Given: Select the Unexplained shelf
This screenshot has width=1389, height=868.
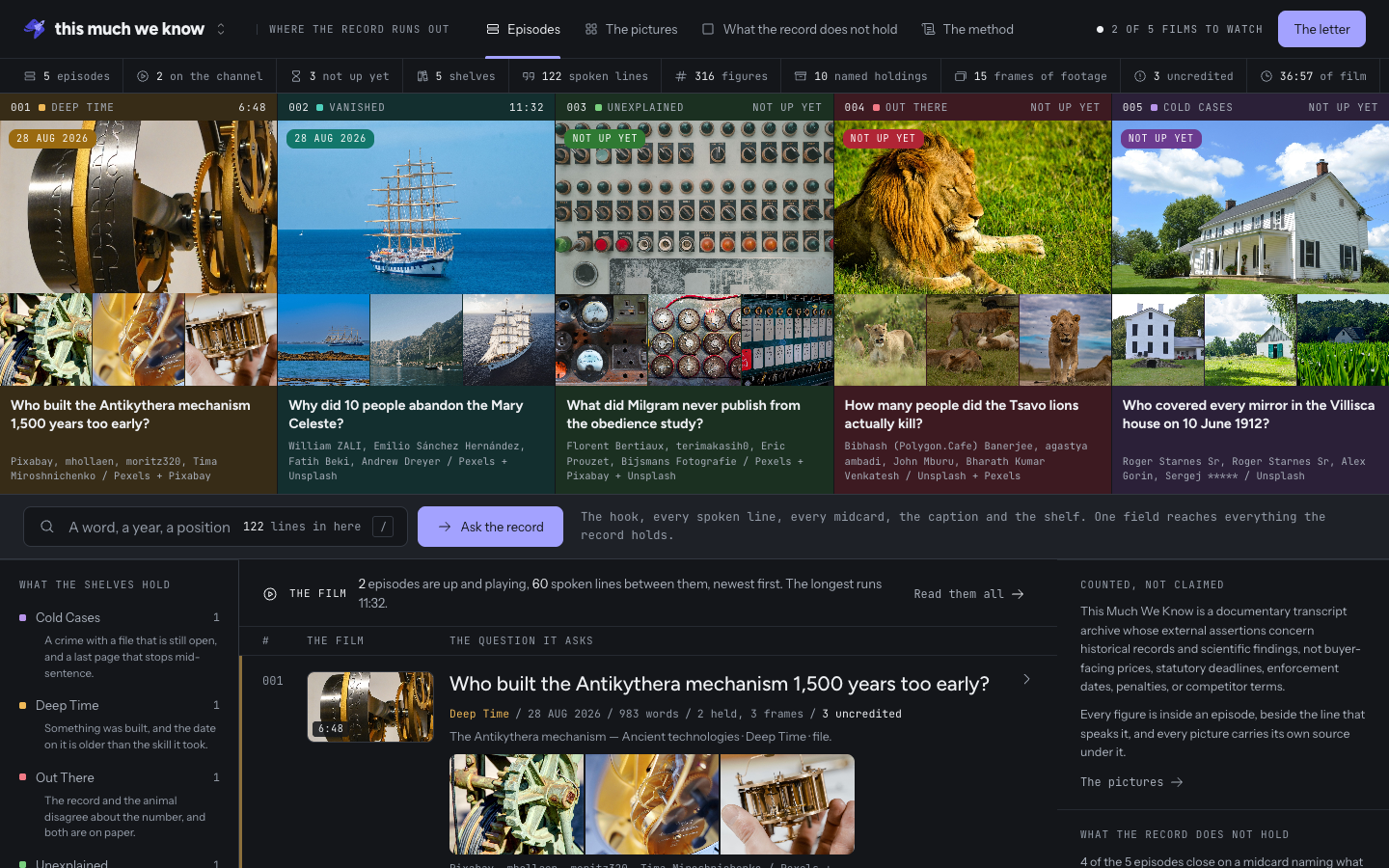Looking at the screenshot, I should pos(120,863).
